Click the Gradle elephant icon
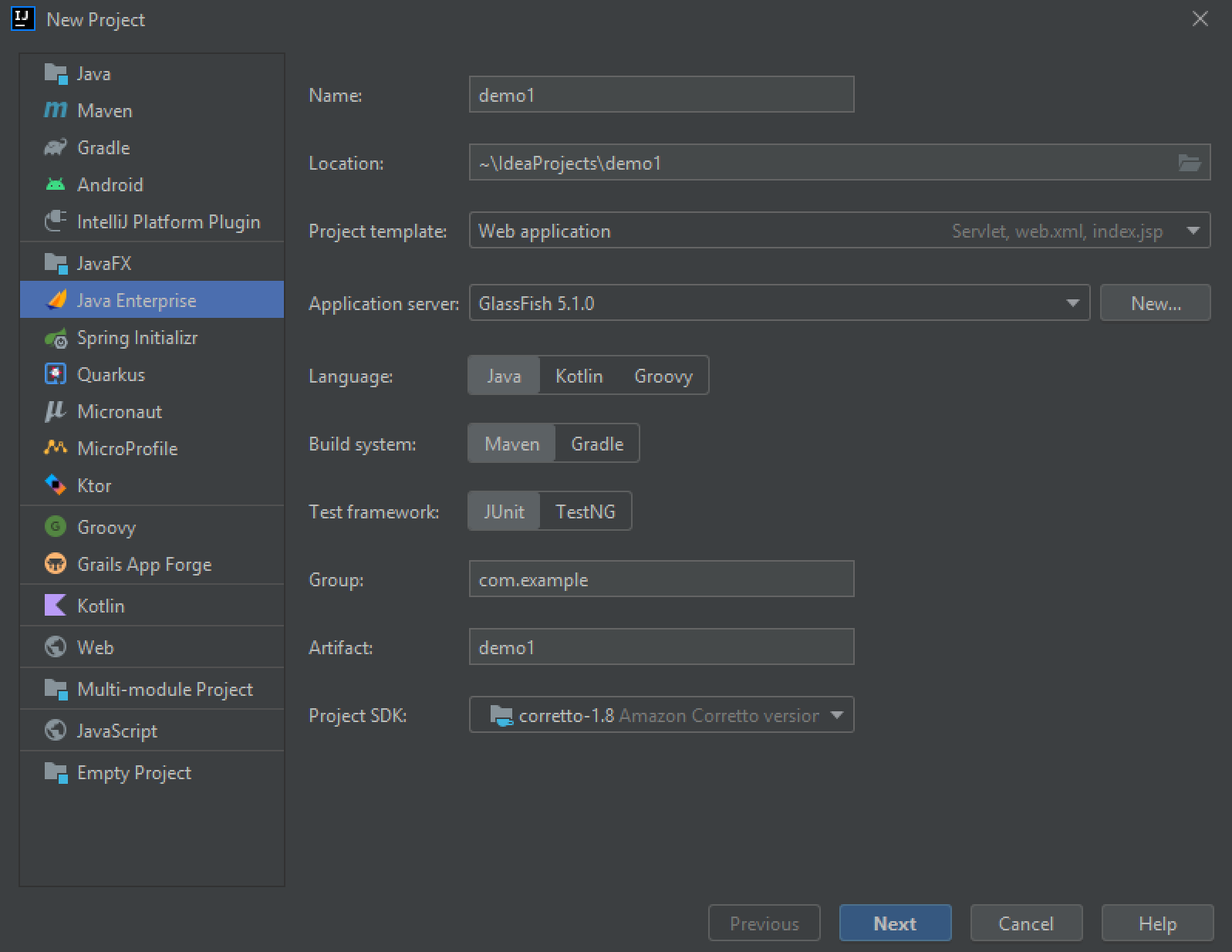The image size is (1232, 952). tap(56, 147)
